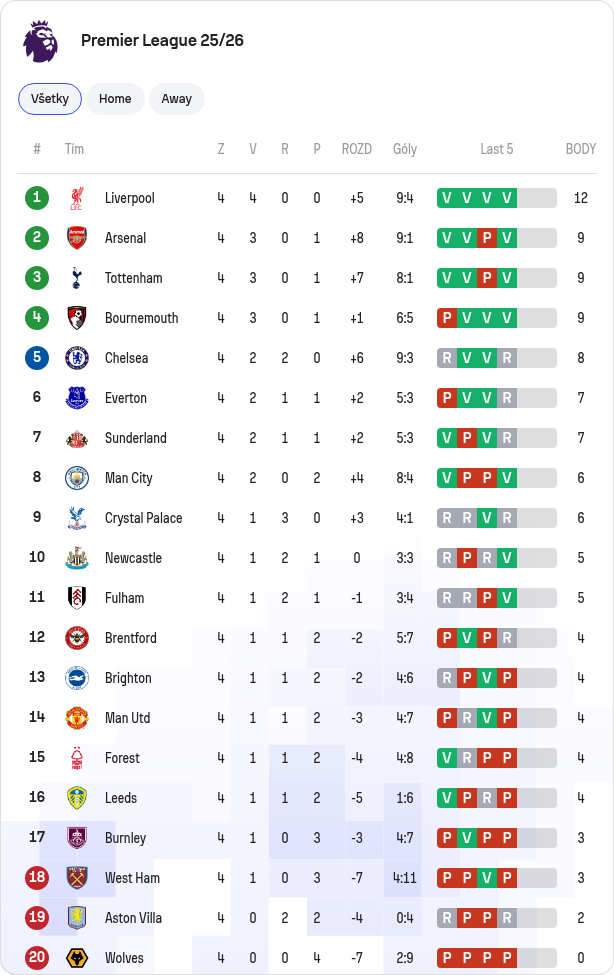Open the Bournemouth team link

[x=141, y=318]
